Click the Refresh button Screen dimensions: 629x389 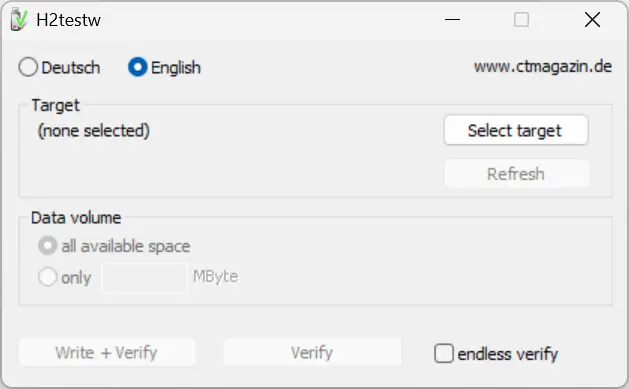[x=517, y=174]
